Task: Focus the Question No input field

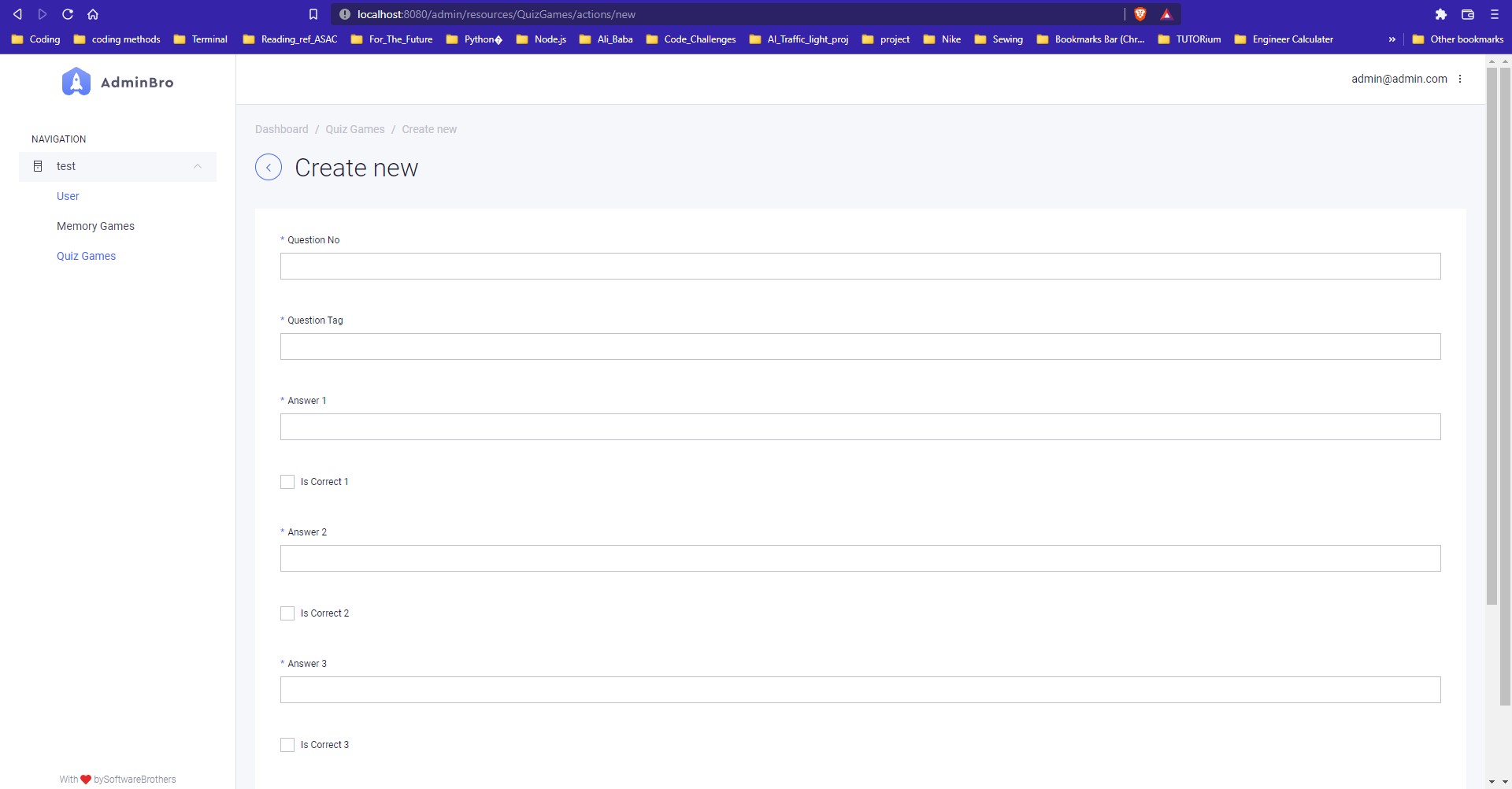Action: click(x=861, y=266)
